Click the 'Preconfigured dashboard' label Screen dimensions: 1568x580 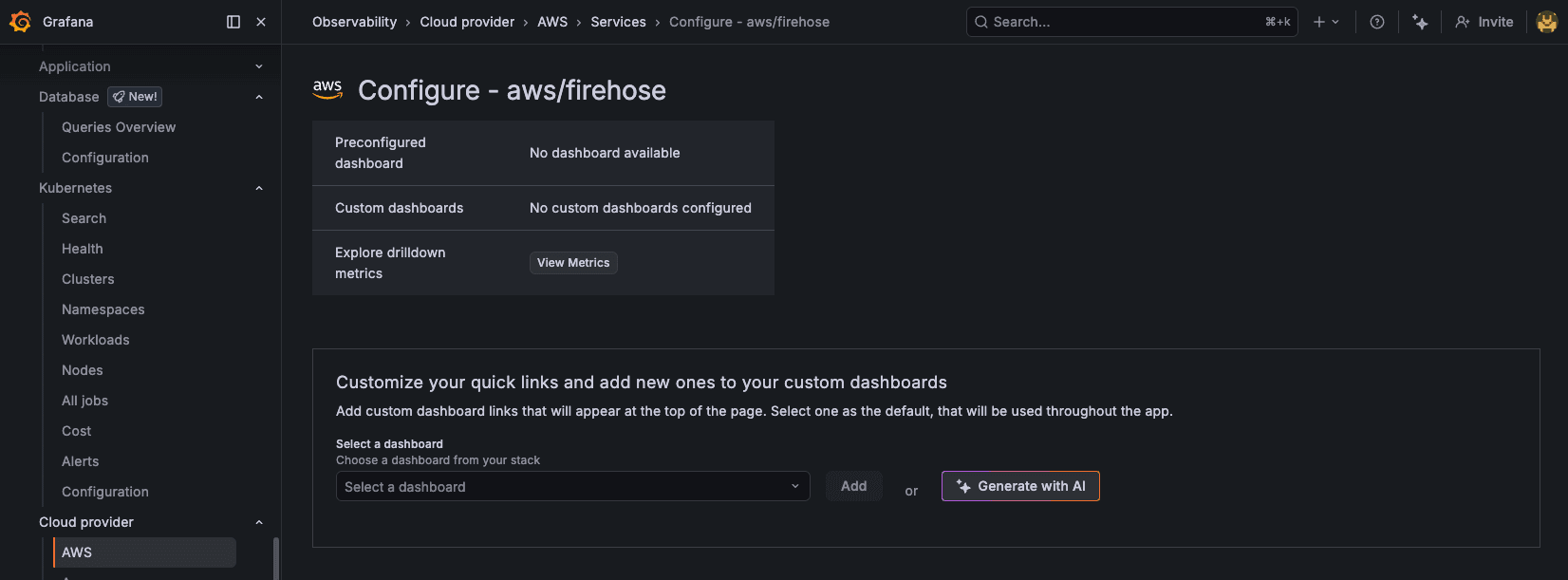click(381, 153)
